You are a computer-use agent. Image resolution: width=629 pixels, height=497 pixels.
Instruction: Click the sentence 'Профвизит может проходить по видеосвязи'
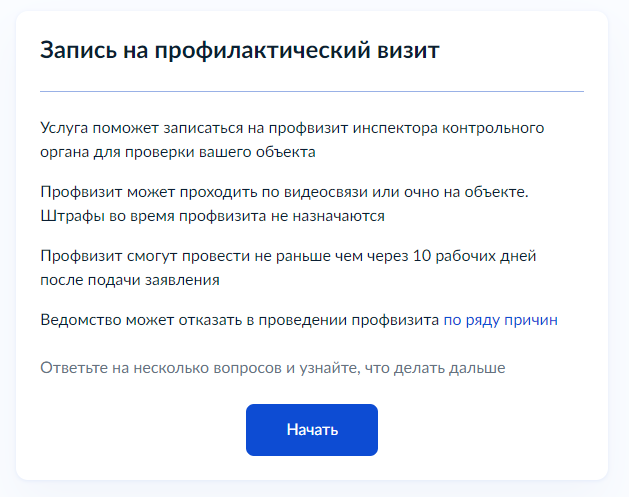tap(284, 192)
